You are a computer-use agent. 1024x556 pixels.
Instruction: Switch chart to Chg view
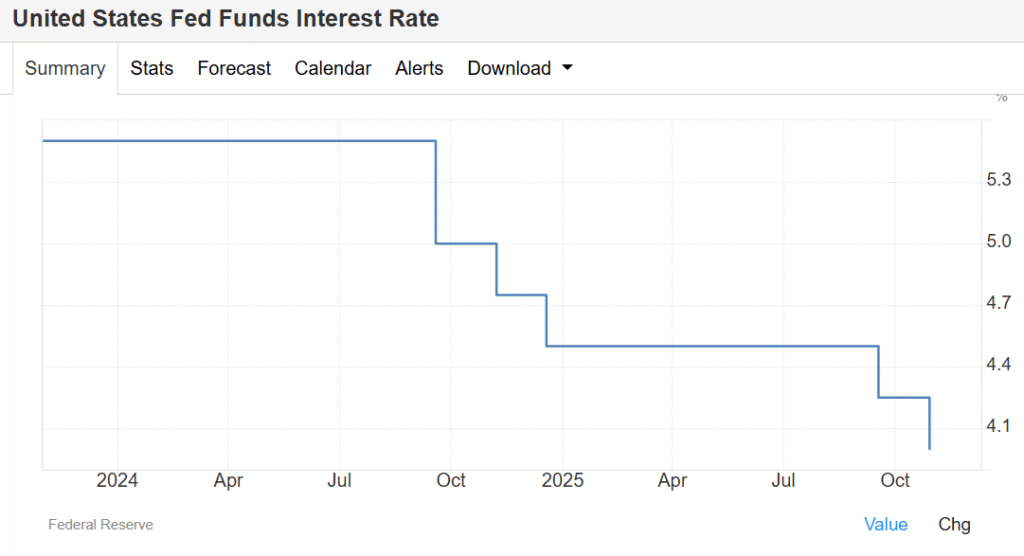(954, 524)
